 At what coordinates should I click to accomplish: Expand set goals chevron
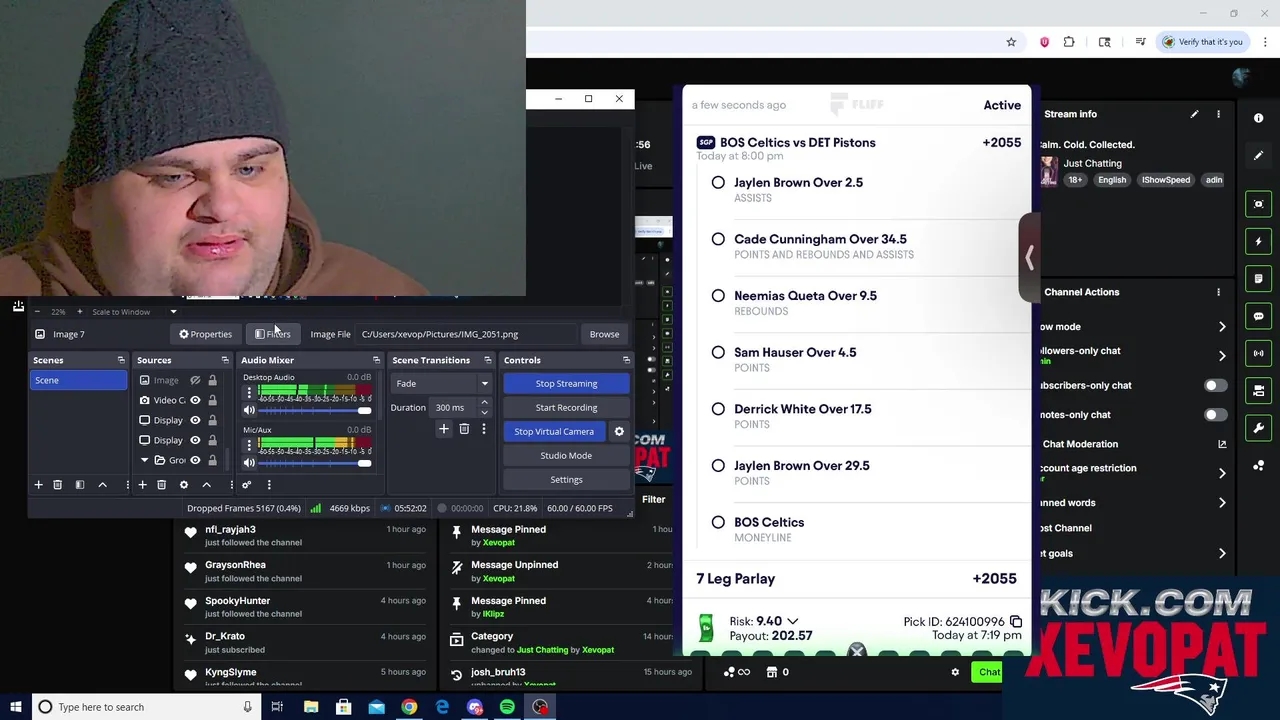coord(1222,553)
